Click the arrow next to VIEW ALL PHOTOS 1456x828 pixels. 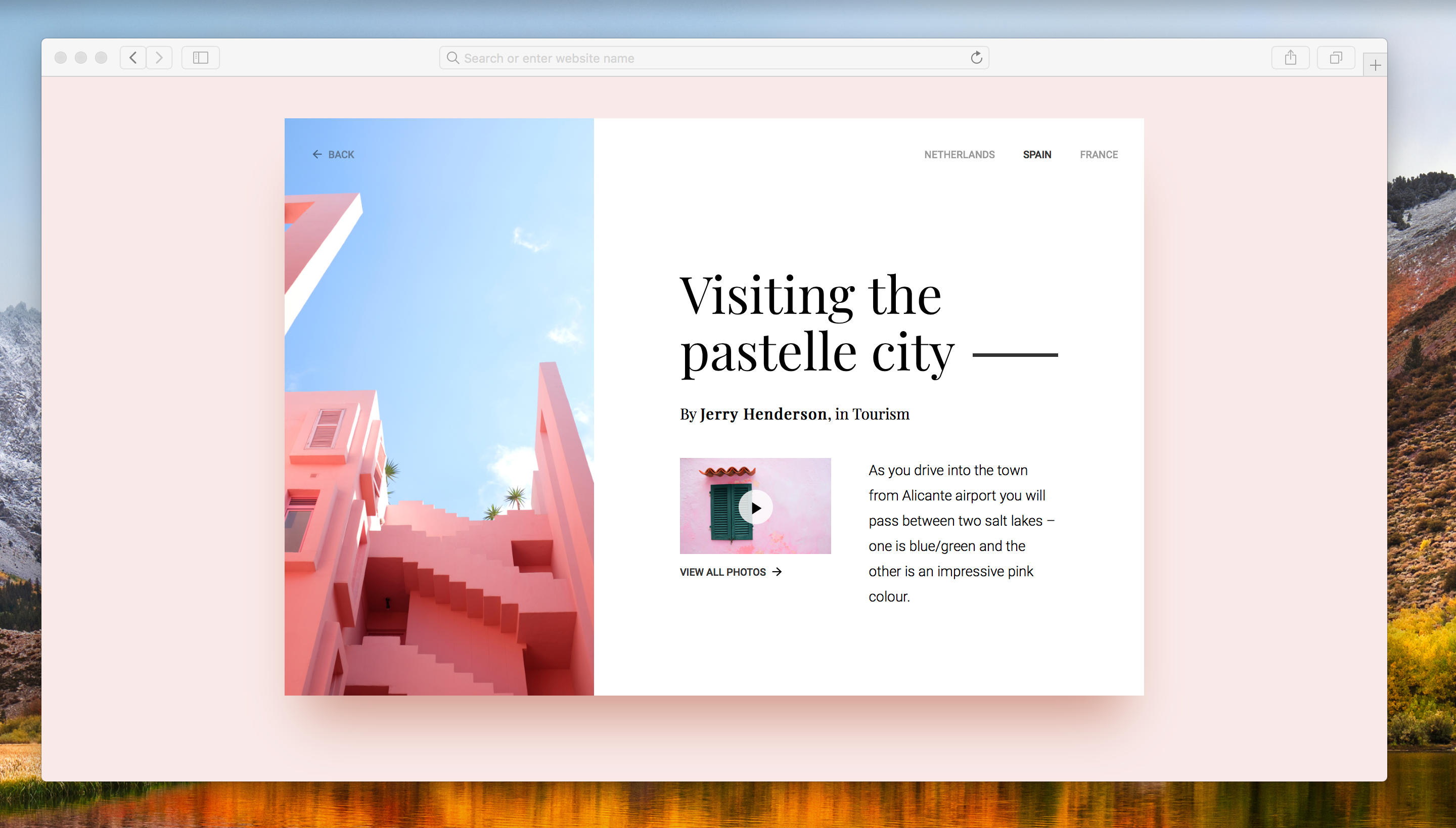pyautogui.click(x=777, y=572)
